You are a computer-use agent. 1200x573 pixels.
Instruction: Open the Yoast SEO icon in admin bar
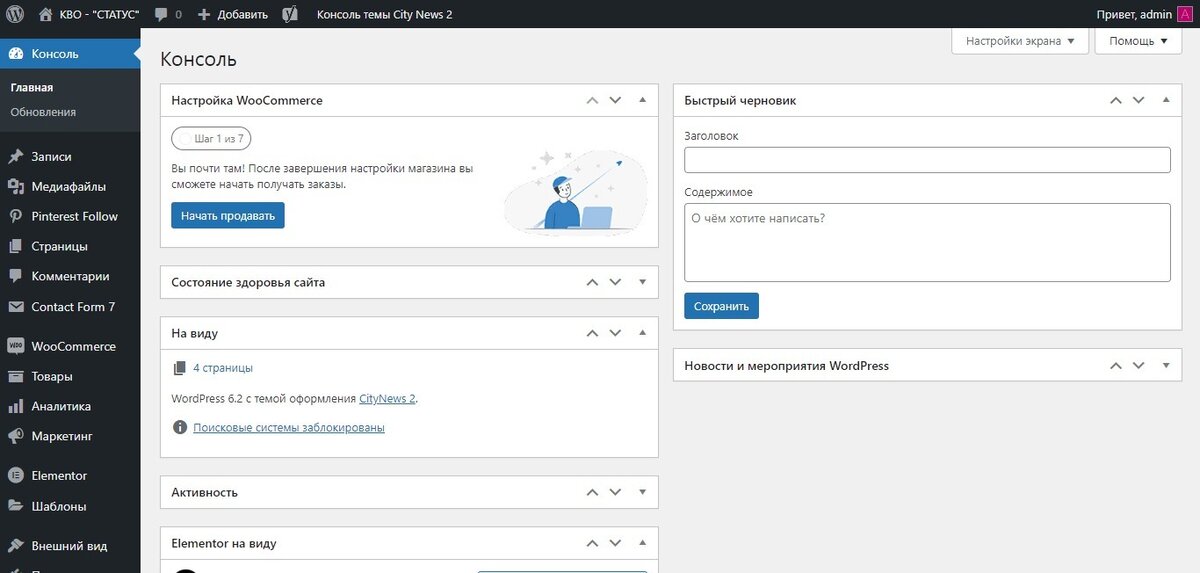point(290,14)
